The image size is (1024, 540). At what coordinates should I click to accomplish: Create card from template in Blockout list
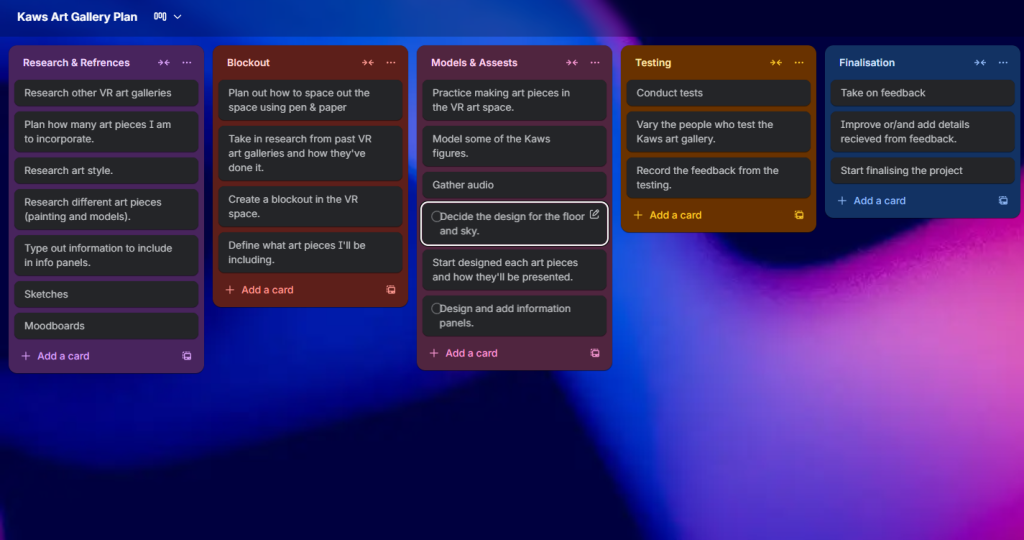(391, 290)
